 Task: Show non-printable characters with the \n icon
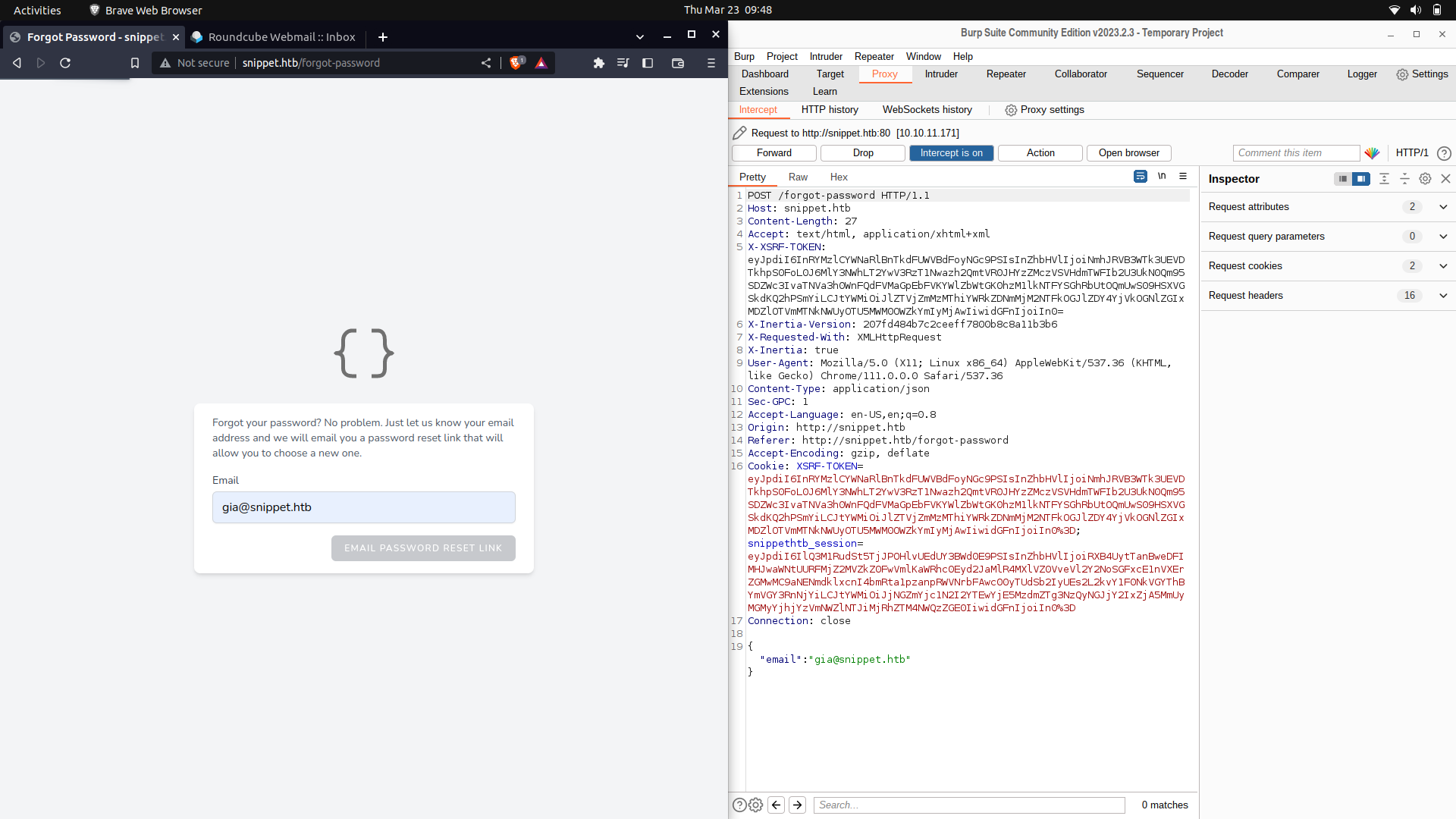click(1161, 176)
